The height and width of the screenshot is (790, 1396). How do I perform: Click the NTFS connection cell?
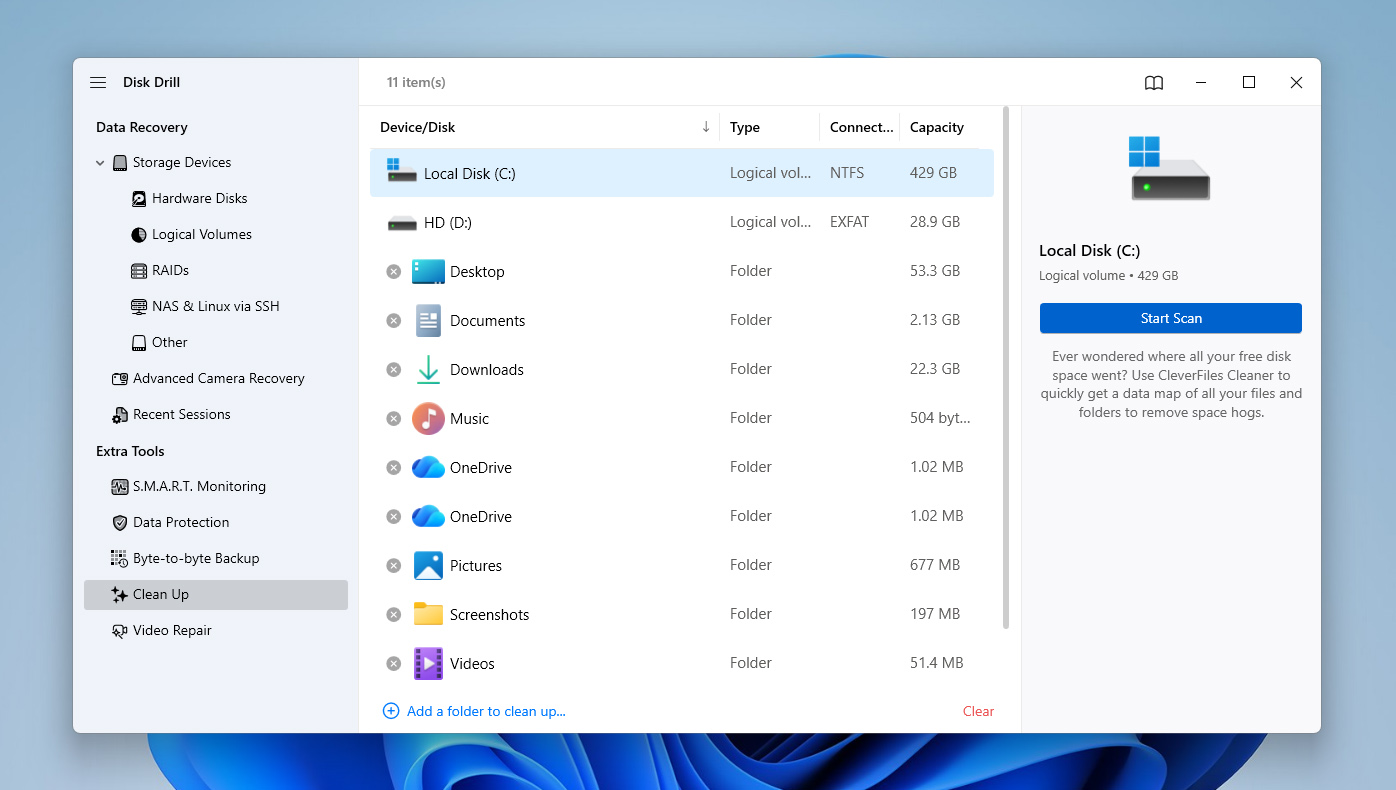point(847,173)
